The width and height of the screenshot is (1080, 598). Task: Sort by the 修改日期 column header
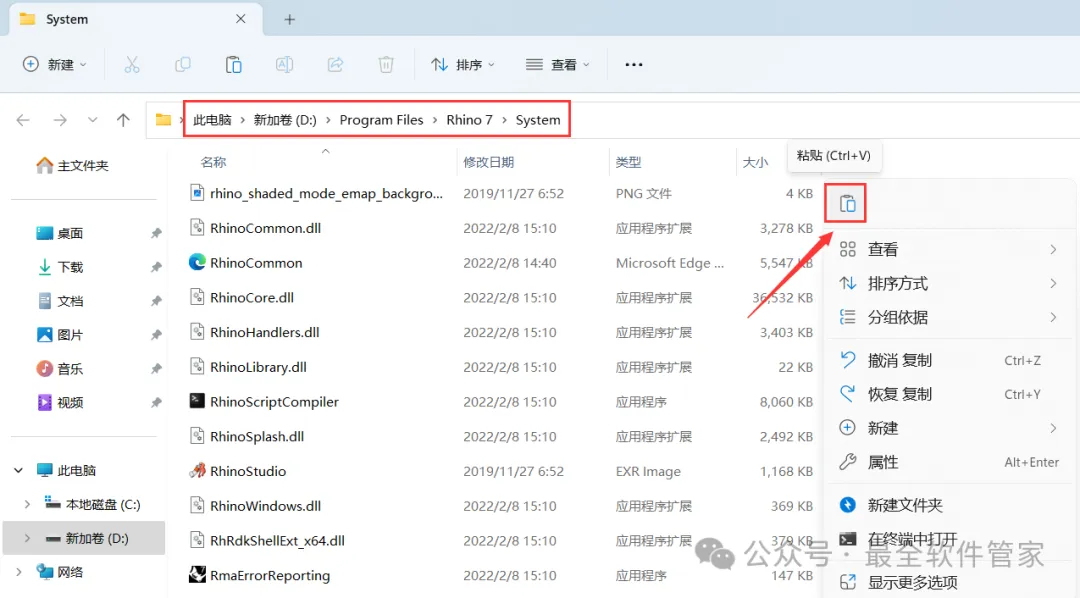(488, 163)
